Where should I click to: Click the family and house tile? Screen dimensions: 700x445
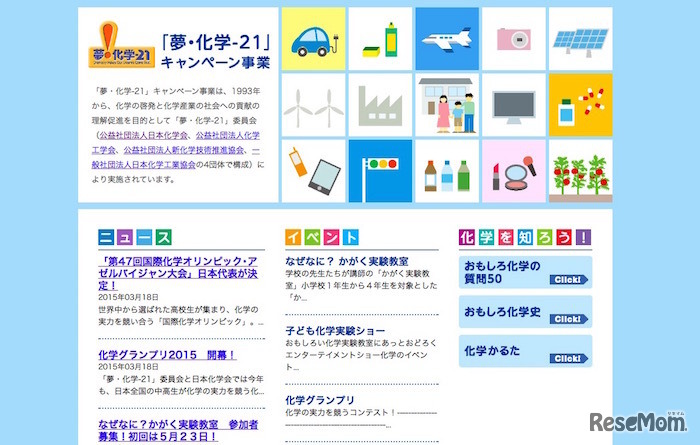(447, 105)
